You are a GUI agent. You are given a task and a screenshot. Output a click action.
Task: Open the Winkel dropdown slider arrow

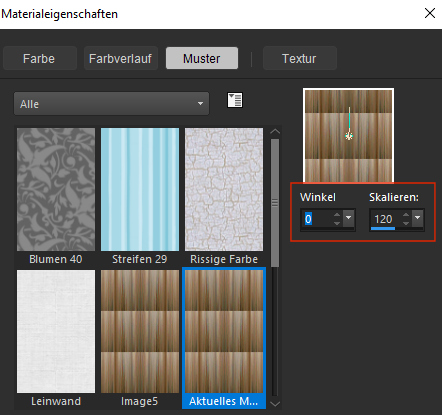(349, 218)
